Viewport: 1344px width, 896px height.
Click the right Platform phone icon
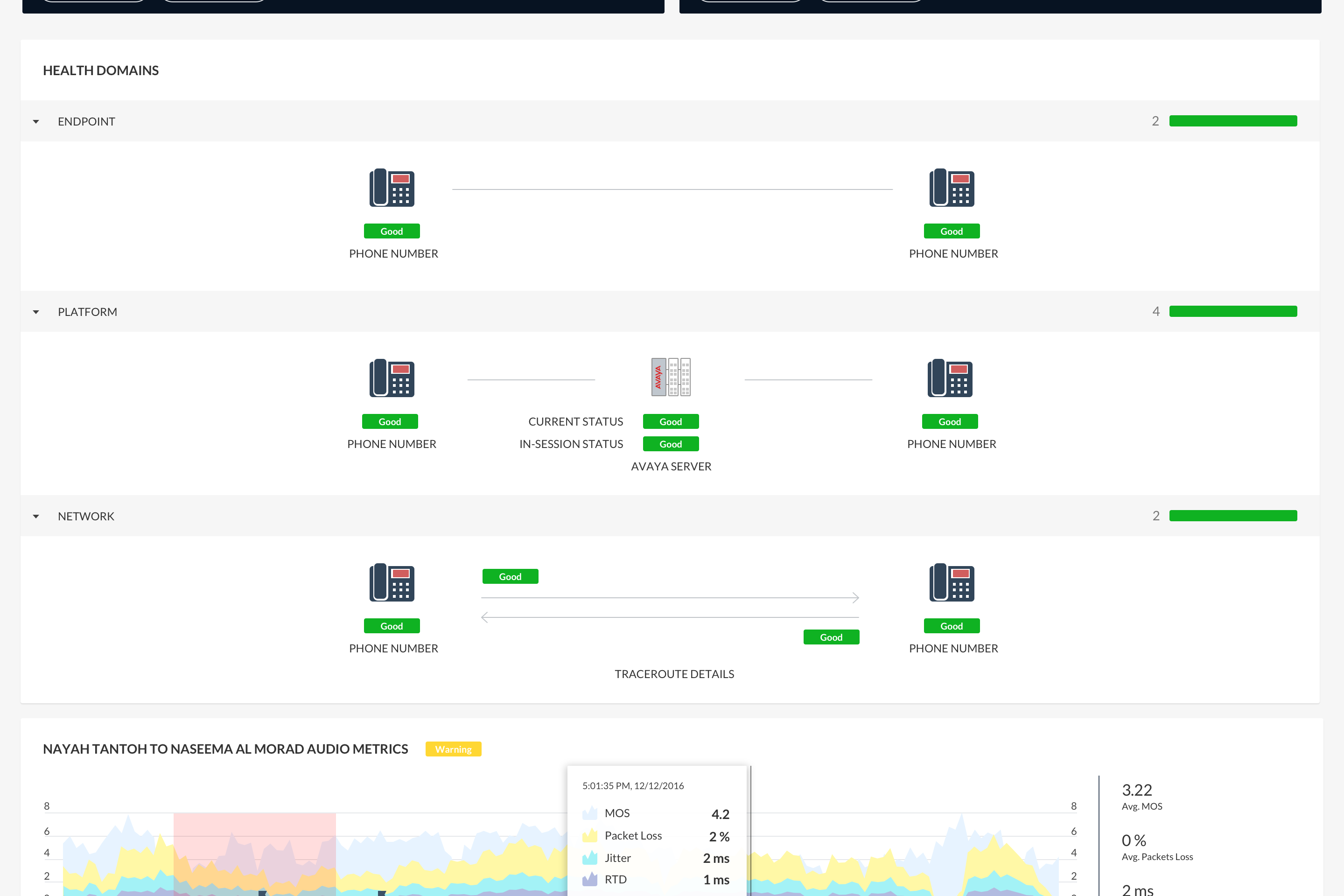[x=950, y=378]
